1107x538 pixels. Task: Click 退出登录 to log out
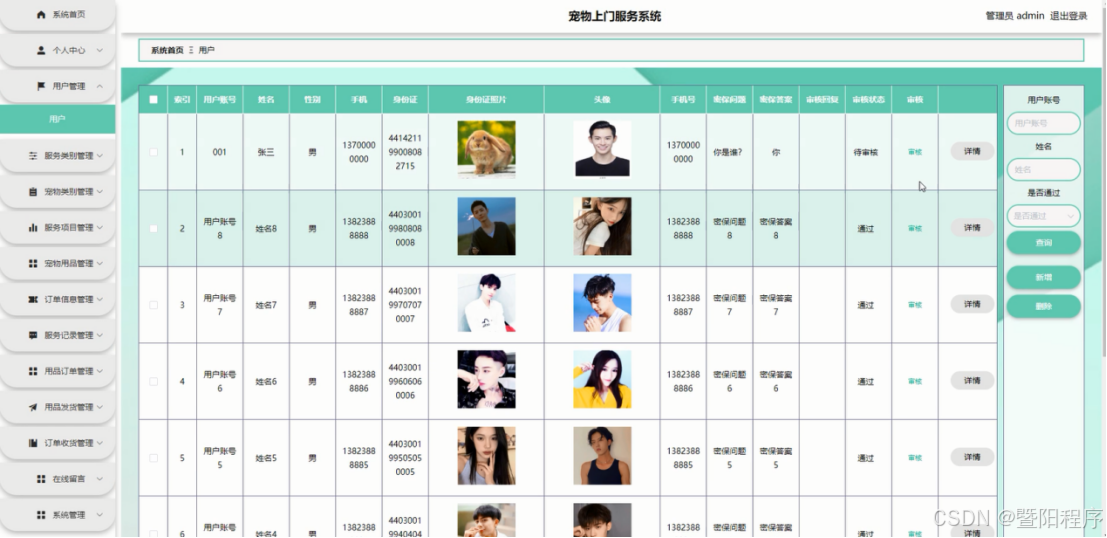1069,16
